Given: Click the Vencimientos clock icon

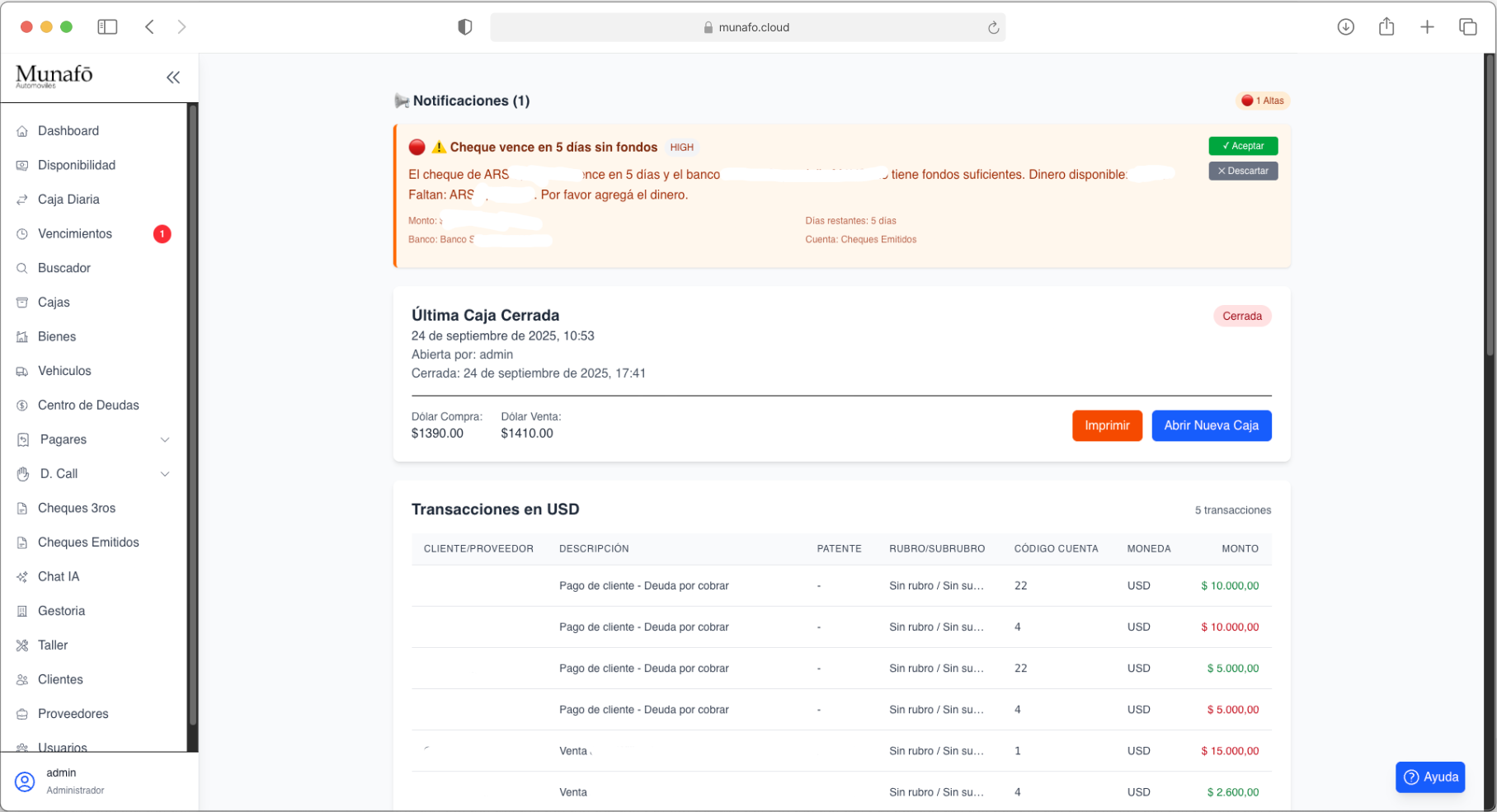Looking at the screenshot, I should pos(22,234).
